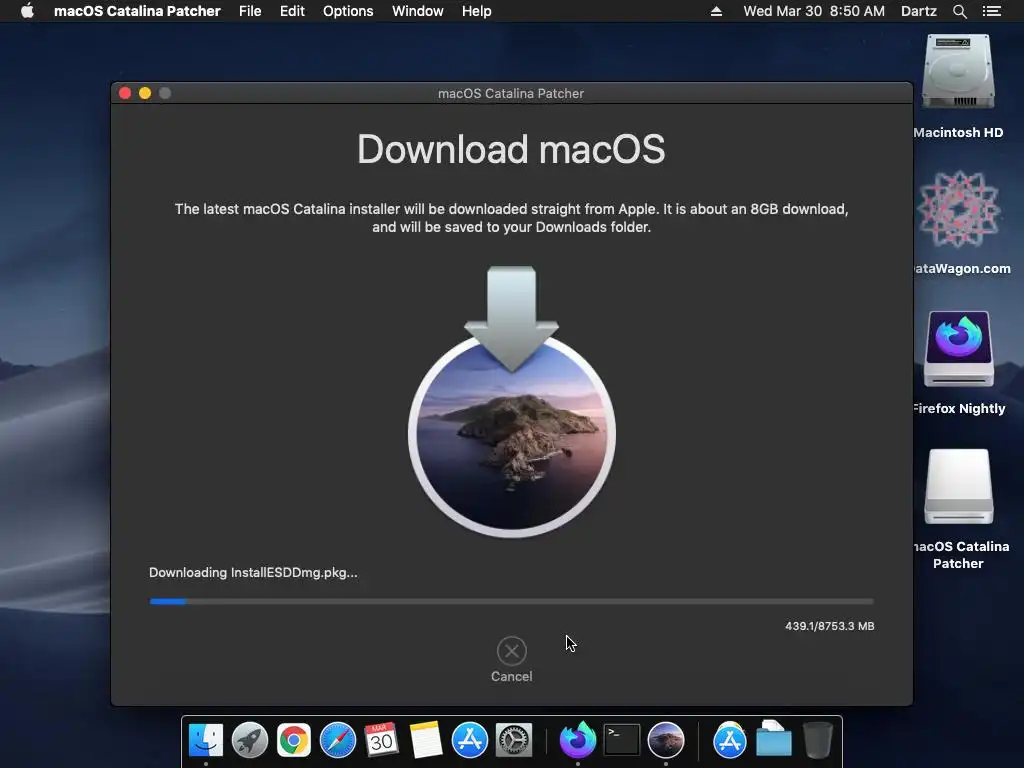Open the Trash in the Dock

pyautogui.click(x=818, y=740)
